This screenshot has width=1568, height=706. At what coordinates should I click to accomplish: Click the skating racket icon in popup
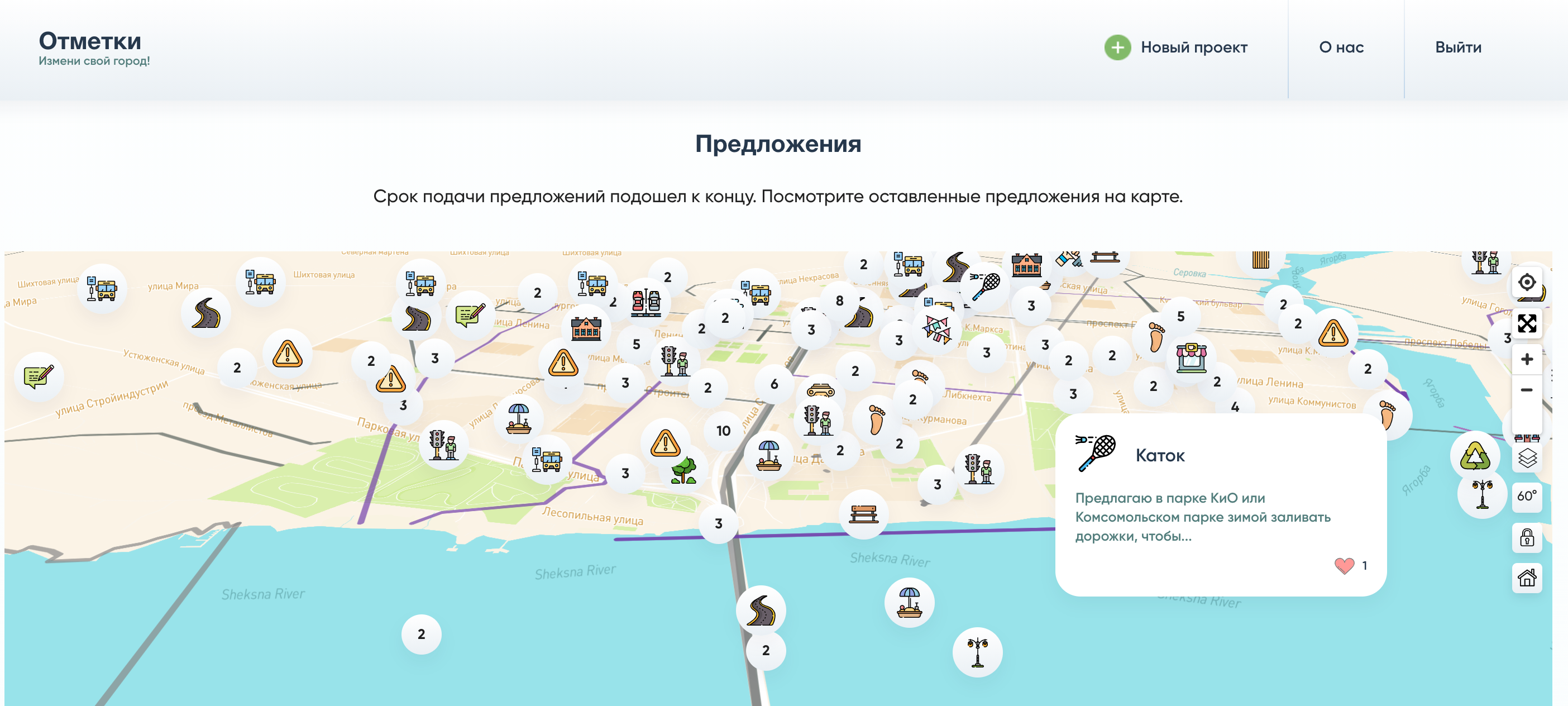pyautogui.click(x=1096, y=454)
